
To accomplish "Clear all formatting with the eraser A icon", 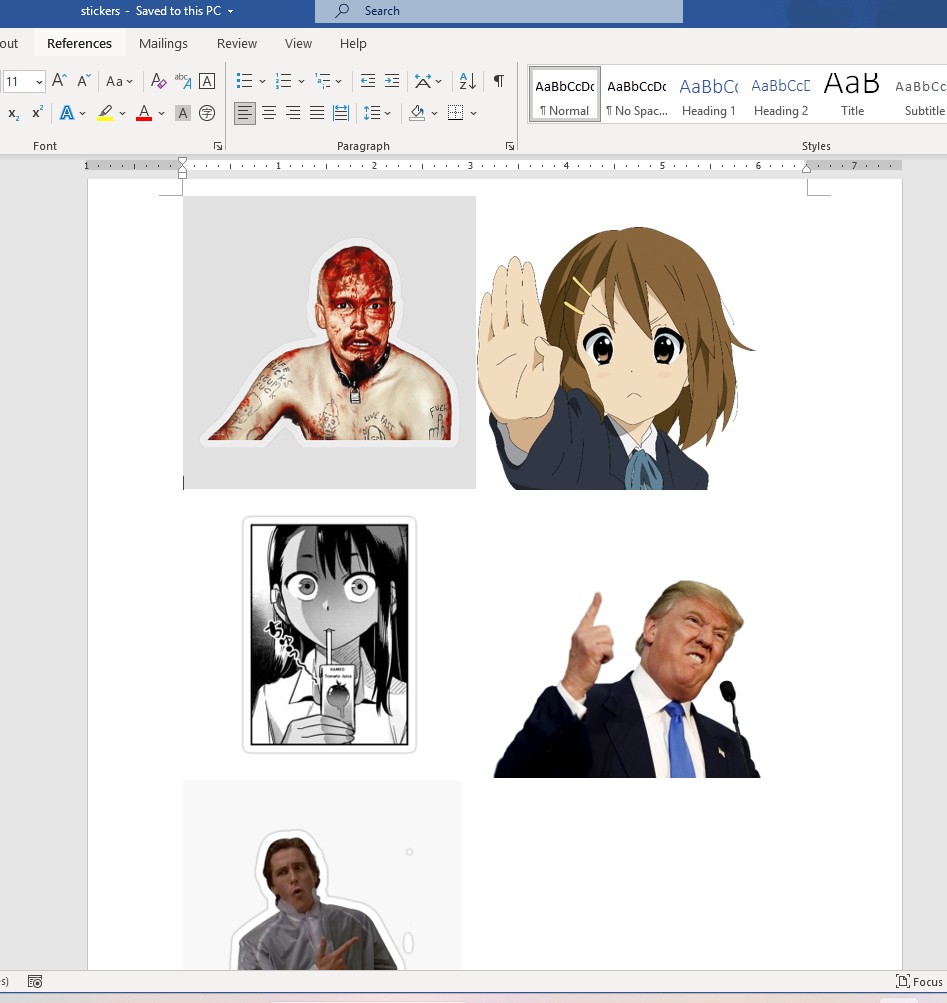I will [158, 81].
